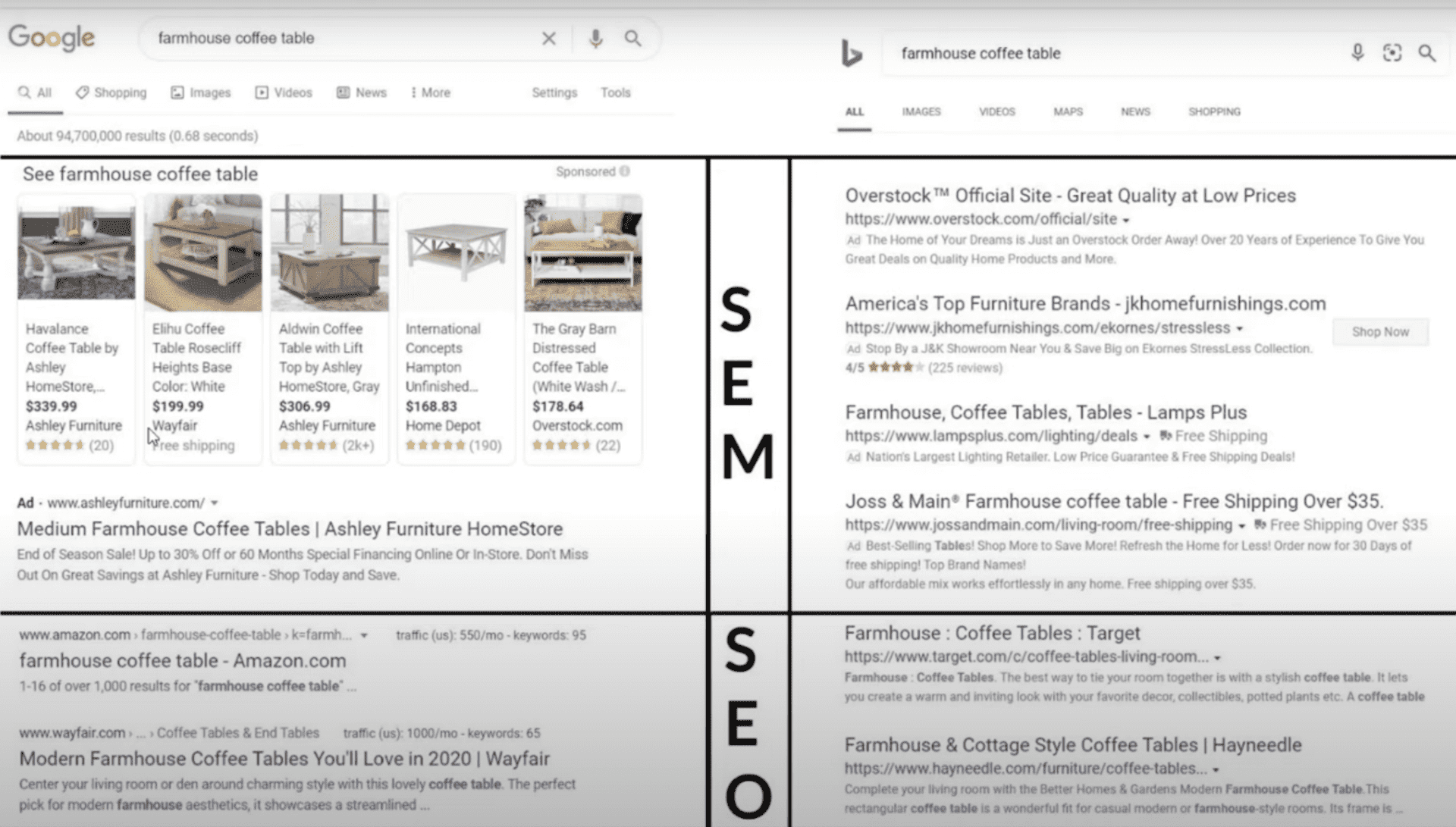
Task: Click About 94,700,000 results text
Action: point(137,136)
